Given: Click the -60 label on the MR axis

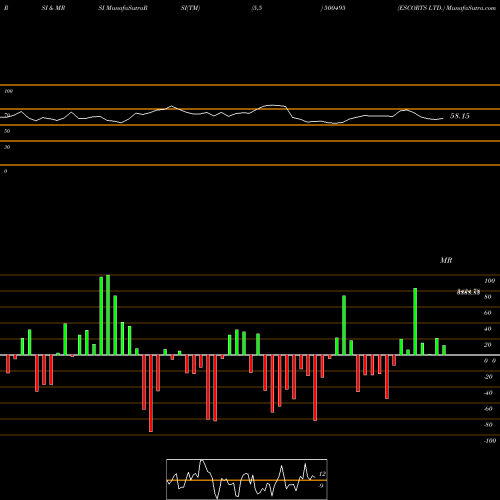Looking at the screenshot, I should point(488,409).
